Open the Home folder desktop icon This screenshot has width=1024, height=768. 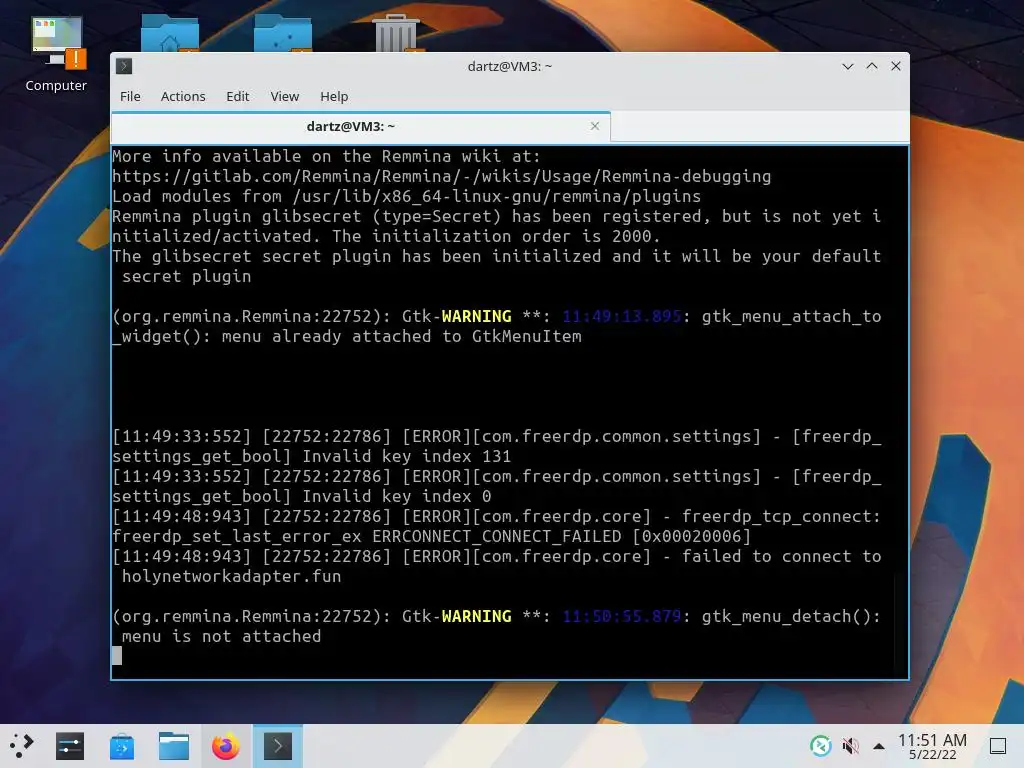(x=170, y=33)
